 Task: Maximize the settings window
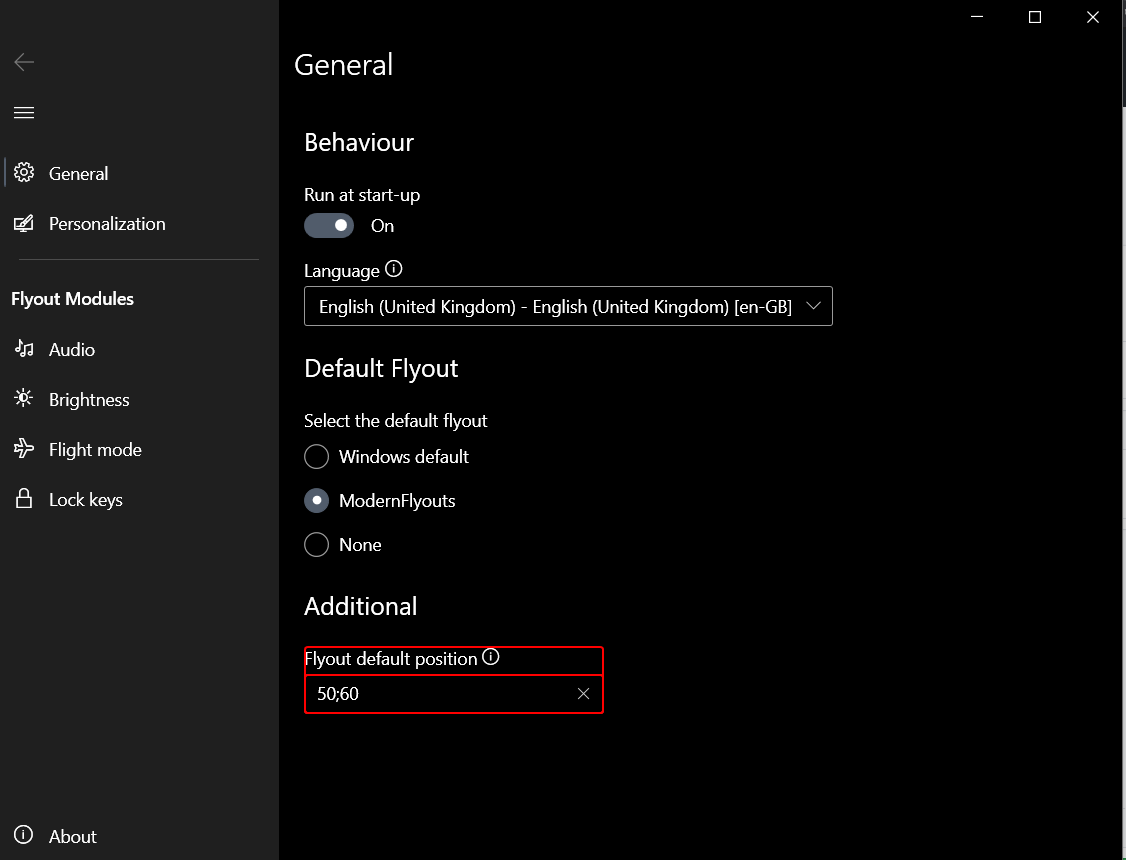coord(1035,17)
